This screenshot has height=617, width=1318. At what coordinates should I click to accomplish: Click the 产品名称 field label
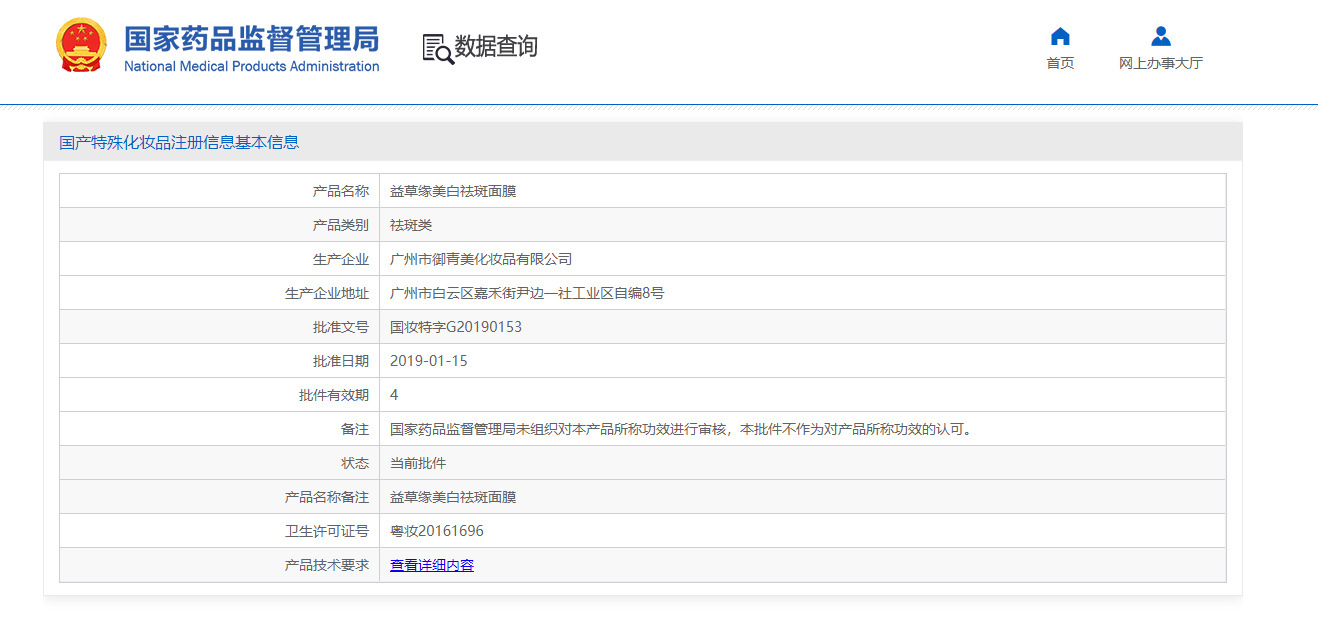click(x=341, y=191)
